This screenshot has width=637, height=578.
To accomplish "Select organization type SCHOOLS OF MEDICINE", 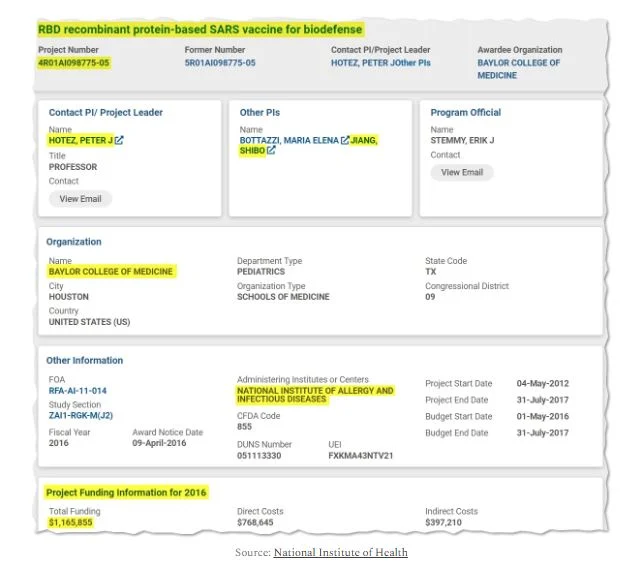I will [x=283, y=297].
